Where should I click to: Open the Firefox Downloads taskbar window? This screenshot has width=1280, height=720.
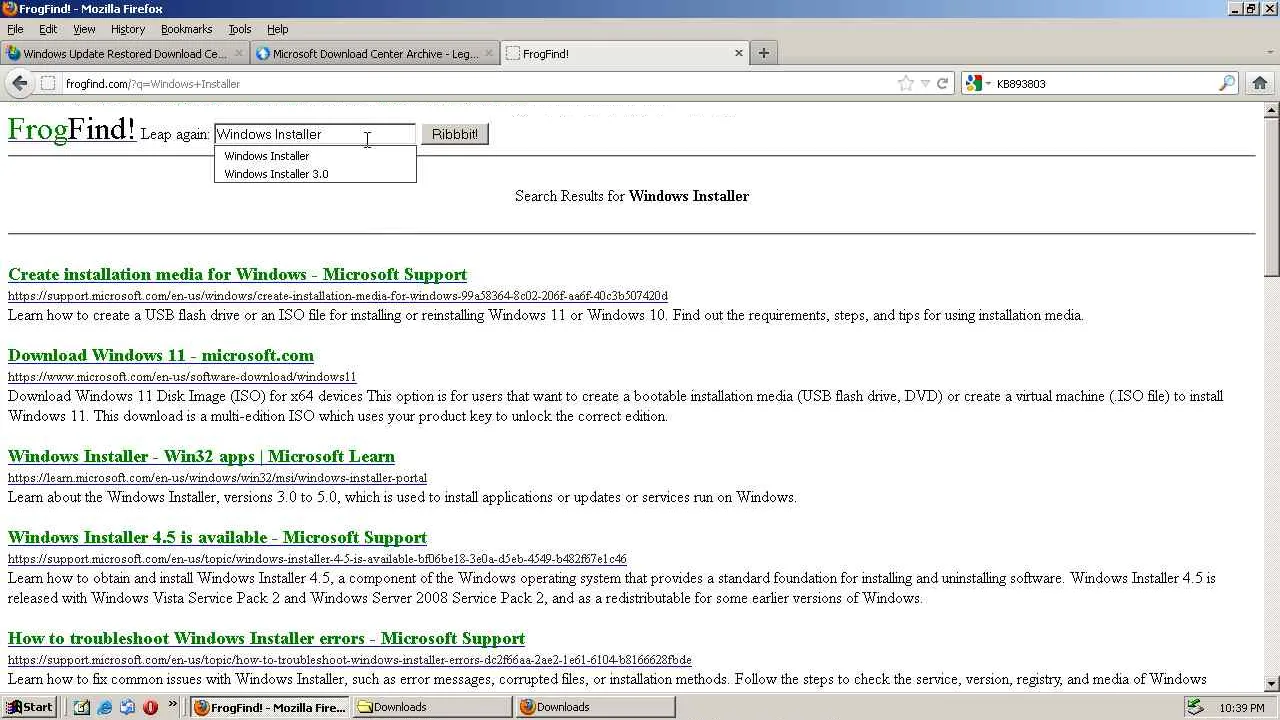(596, 707)
